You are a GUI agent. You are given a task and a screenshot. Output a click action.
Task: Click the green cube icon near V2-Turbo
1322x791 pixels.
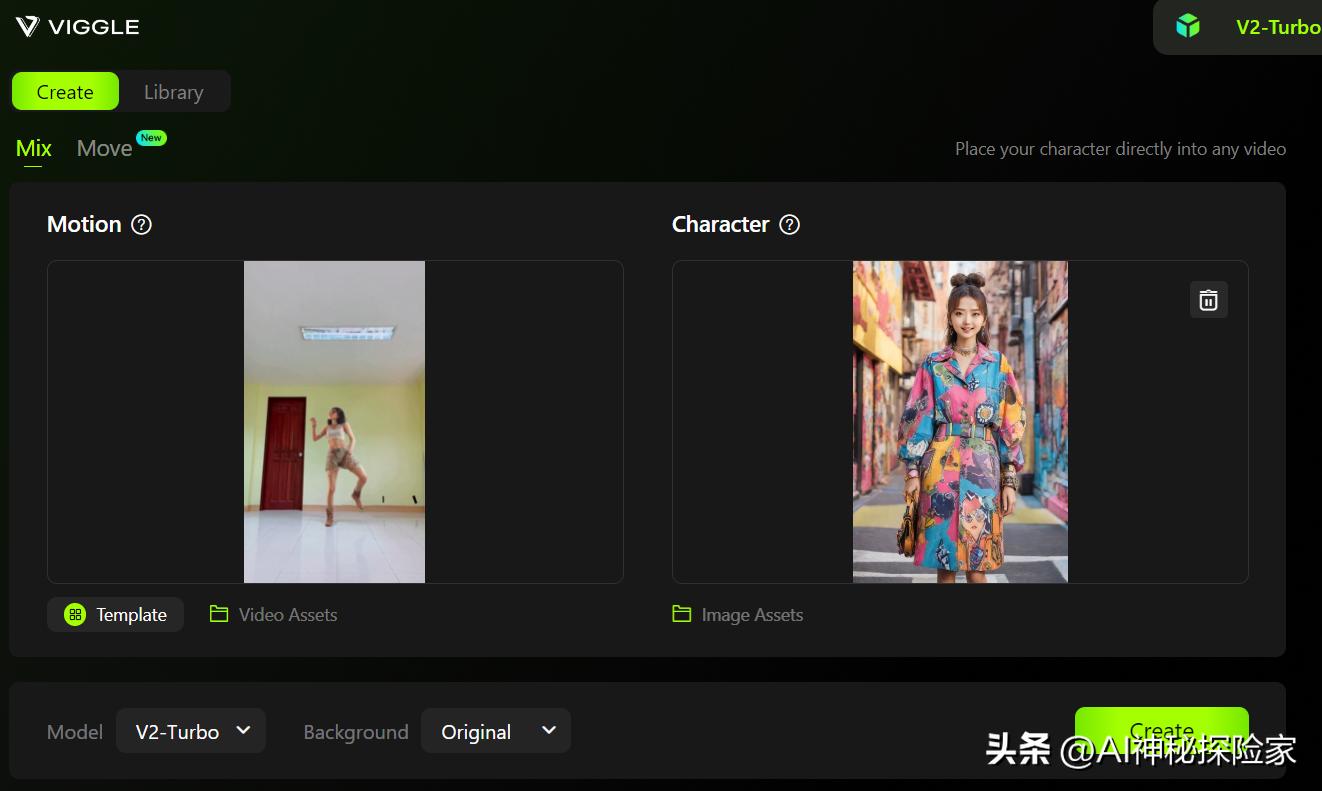click(x=1188, y=27)
